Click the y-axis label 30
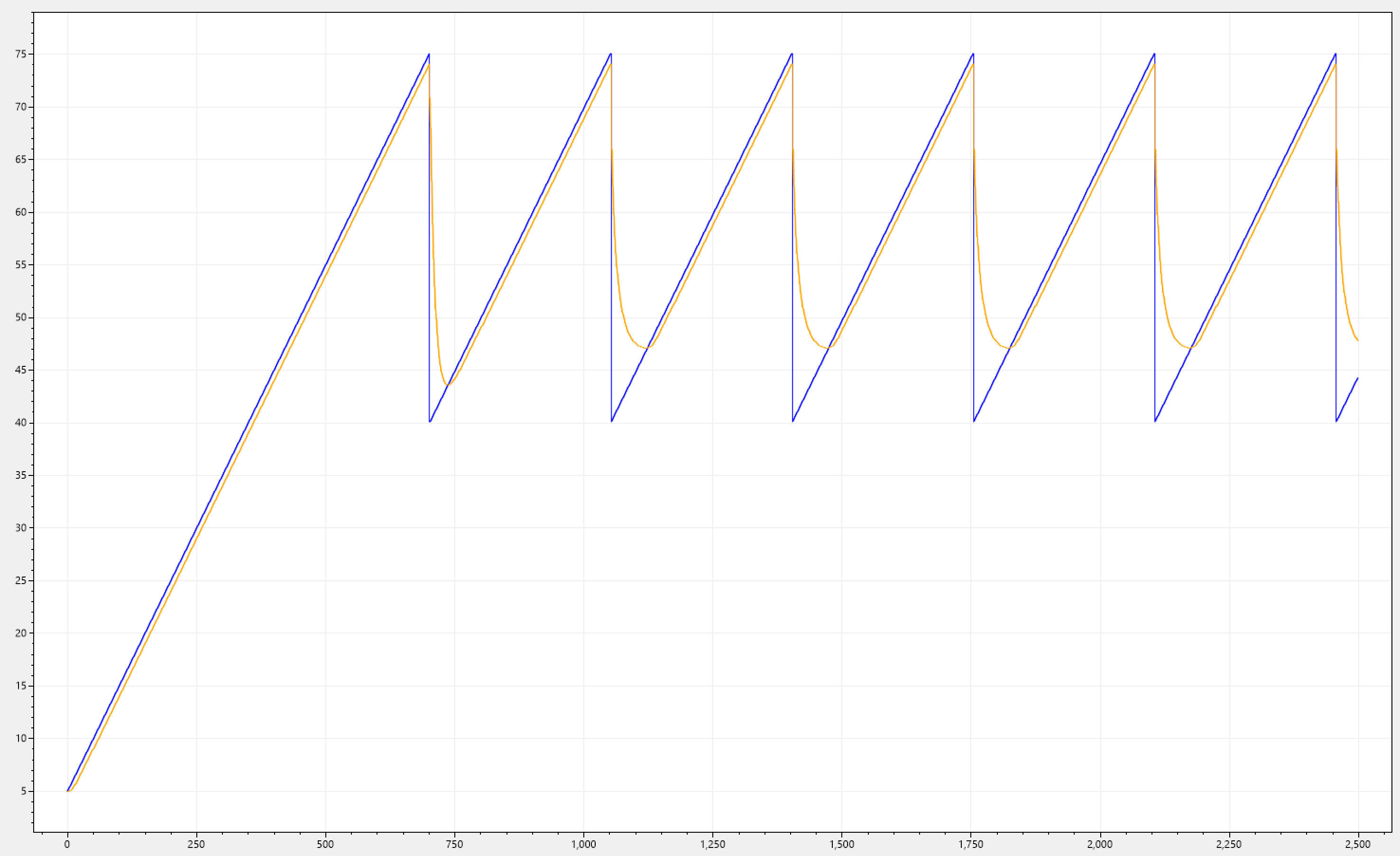Image resolution: width=1400 pixels, height=856 pixels. pyautogui.click(x=21, y=528)
